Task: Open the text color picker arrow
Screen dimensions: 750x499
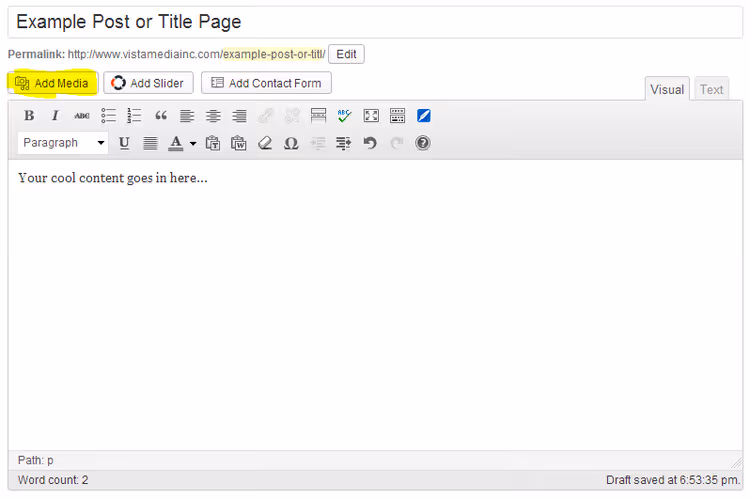Action: (193, 143)
